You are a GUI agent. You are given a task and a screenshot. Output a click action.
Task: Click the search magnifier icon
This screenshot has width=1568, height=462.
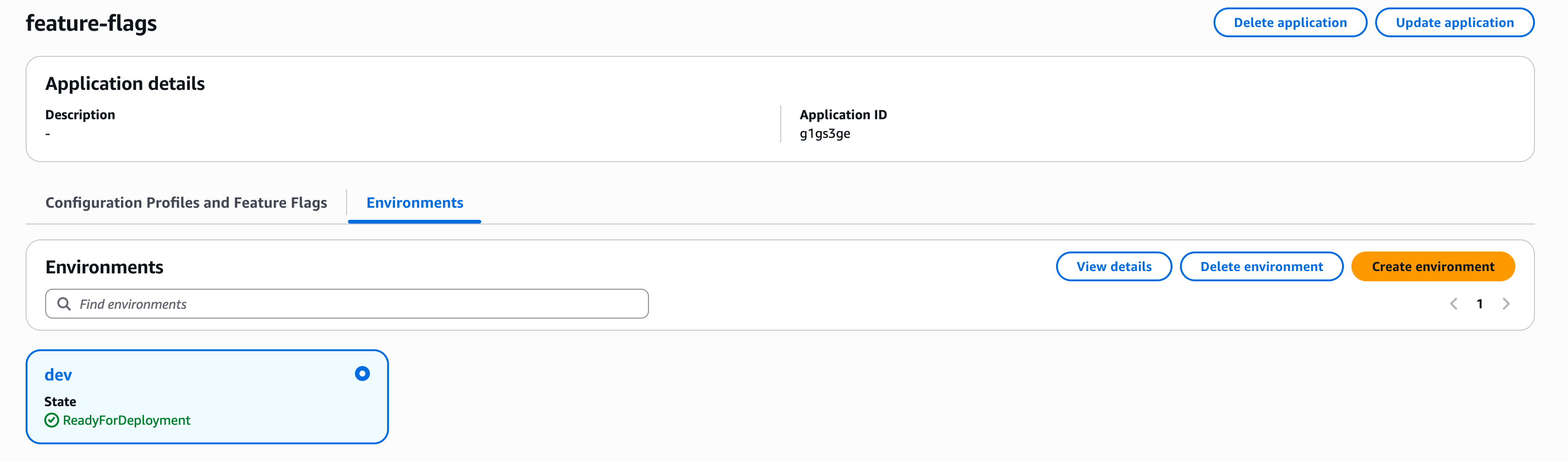click(63, 304)
